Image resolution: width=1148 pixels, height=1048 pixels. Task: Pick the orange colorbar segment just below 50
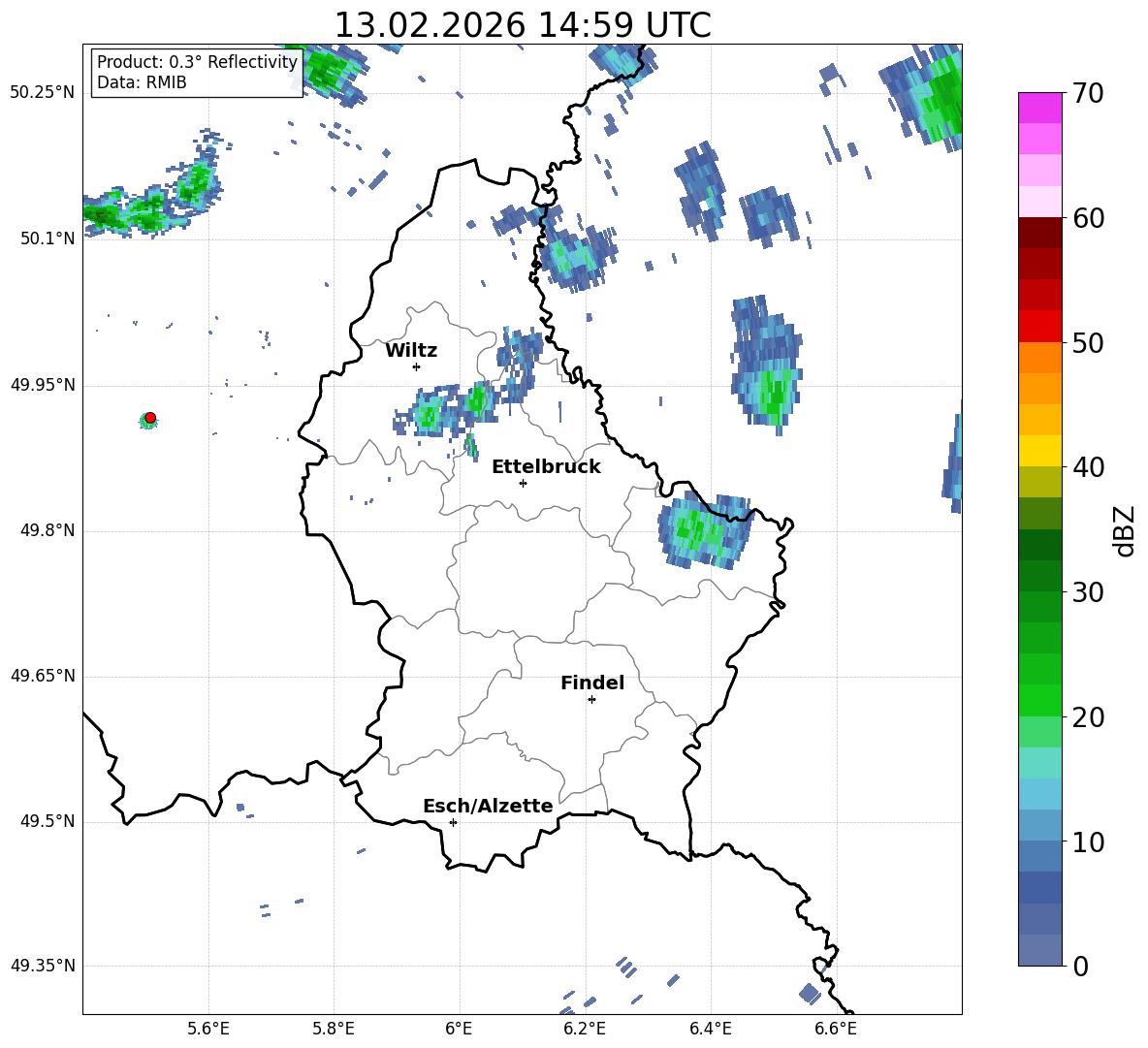[1039, 358]
